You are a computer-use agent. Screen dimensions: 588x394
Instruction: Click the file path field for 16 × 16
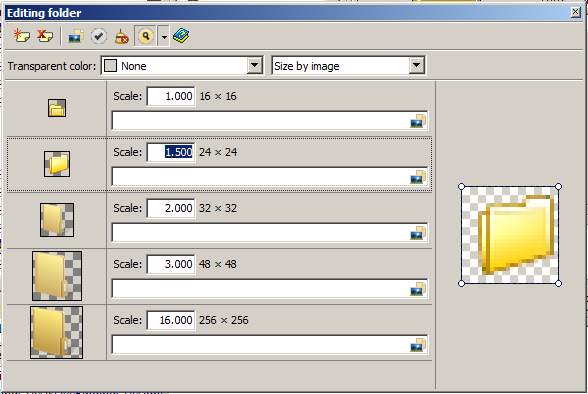tap(270, 120)
